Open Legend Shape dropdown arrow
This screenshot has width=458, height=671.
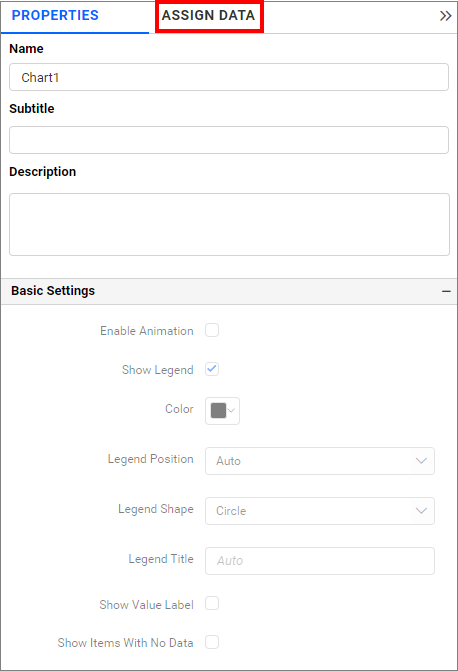coord(421,511)
